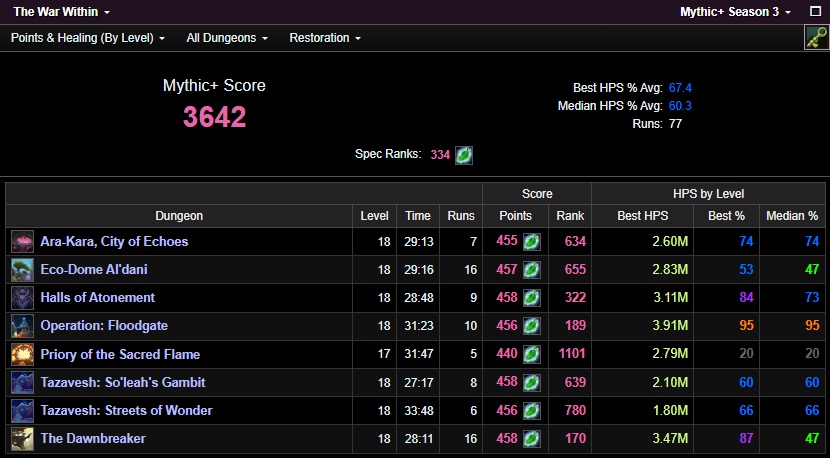Click the Points column header

(x=516, y=216)
